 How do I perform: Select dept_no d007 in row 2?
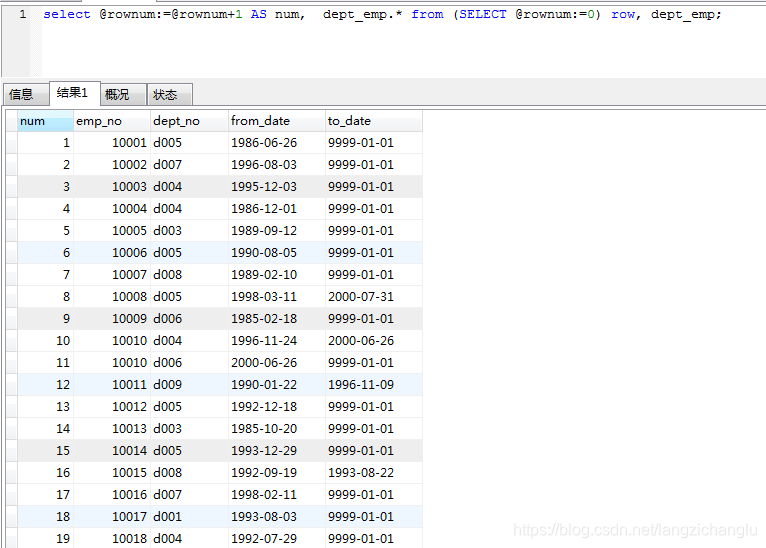pos(190,165)
